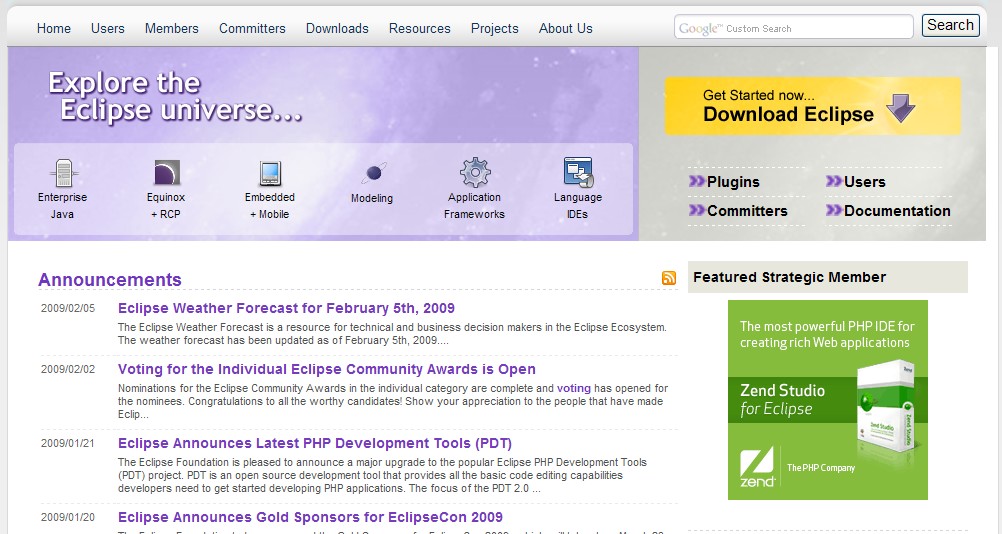Open the Announcements RSS feed icon

(x=668, y=278)
